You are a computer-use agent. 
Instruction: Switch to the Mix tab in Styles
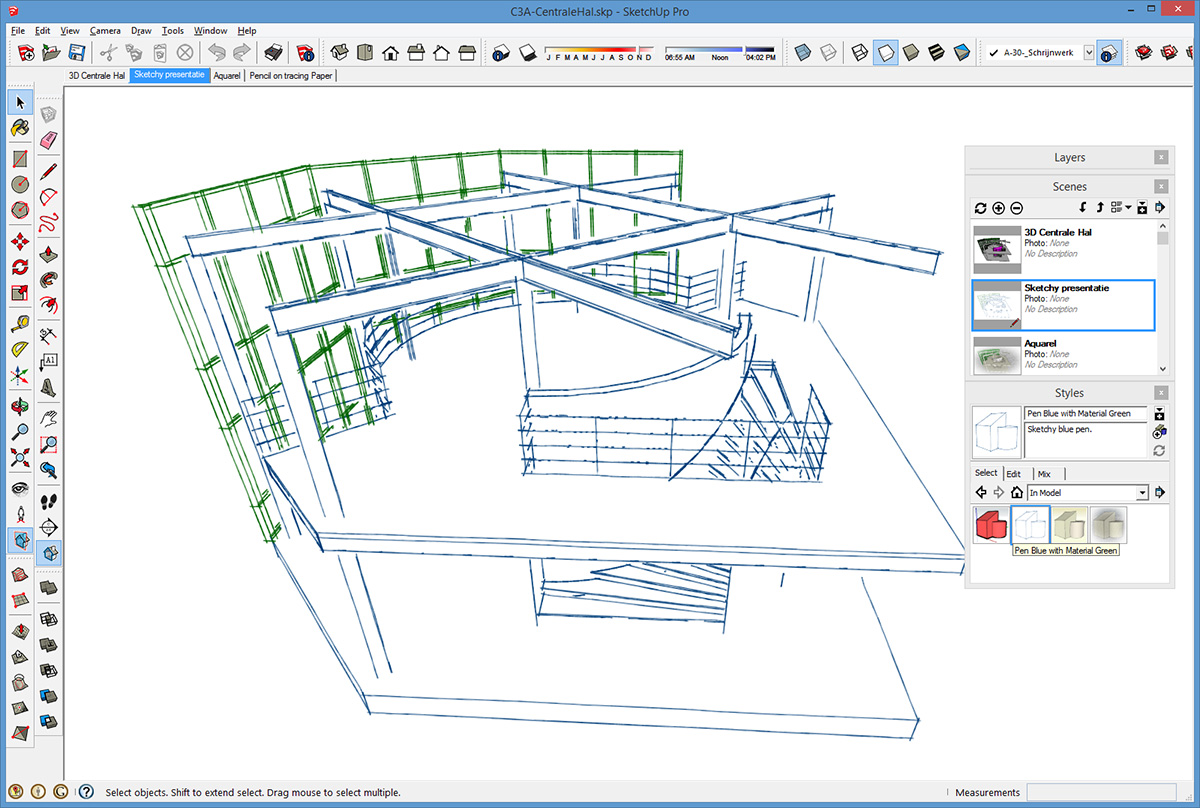click(x=1044, y=474)
